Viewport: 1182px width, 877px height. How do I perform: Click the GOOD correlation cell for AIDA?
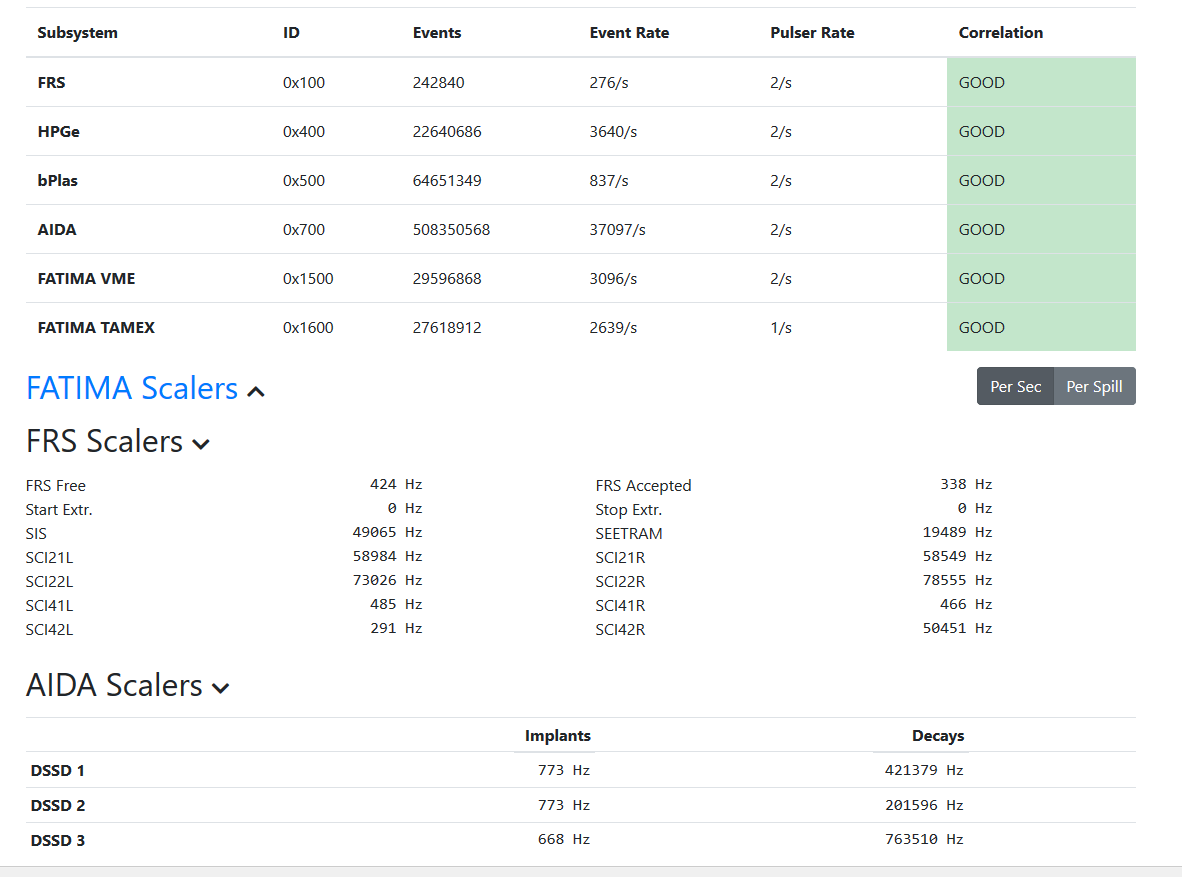[x=1041, y=229]
